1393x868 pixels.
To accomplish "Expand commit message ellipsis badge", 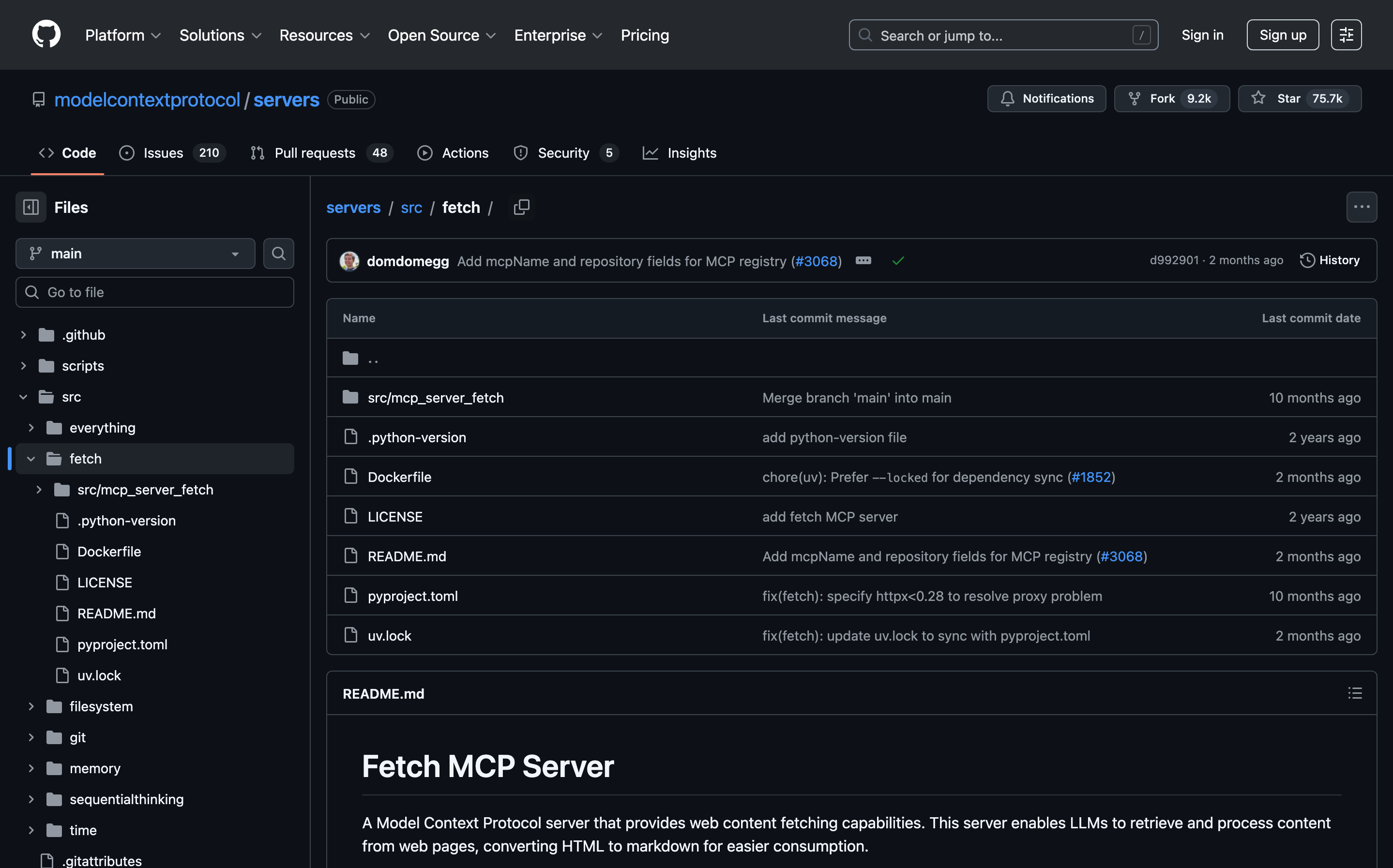I will tap(863, 261).
